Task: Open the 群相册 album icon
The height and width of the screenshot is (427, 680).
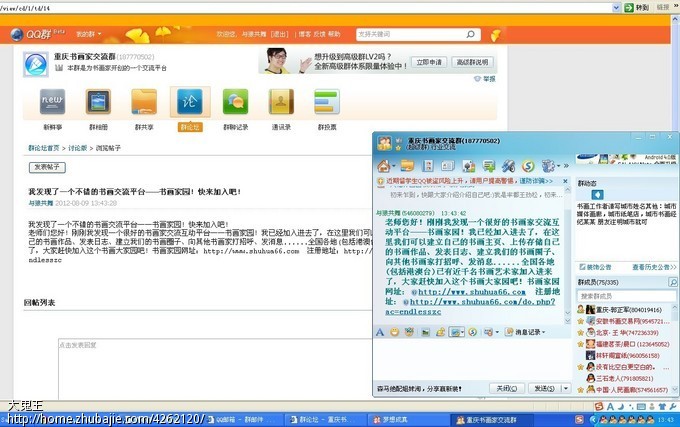Action: pos(98,102)
